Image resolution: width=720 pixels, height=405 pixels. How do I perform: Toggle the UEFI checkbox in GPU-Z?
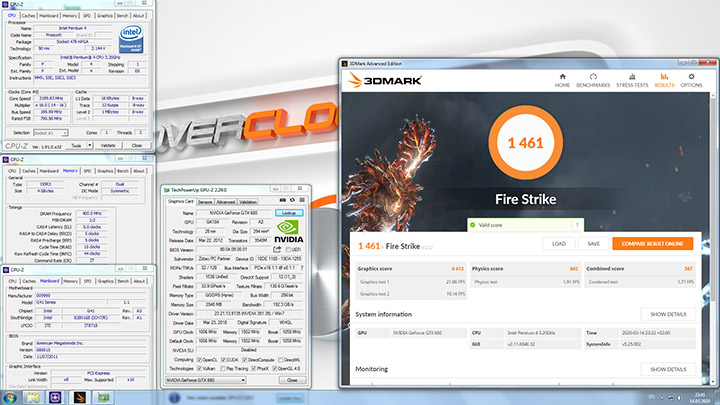click(288, 250)
